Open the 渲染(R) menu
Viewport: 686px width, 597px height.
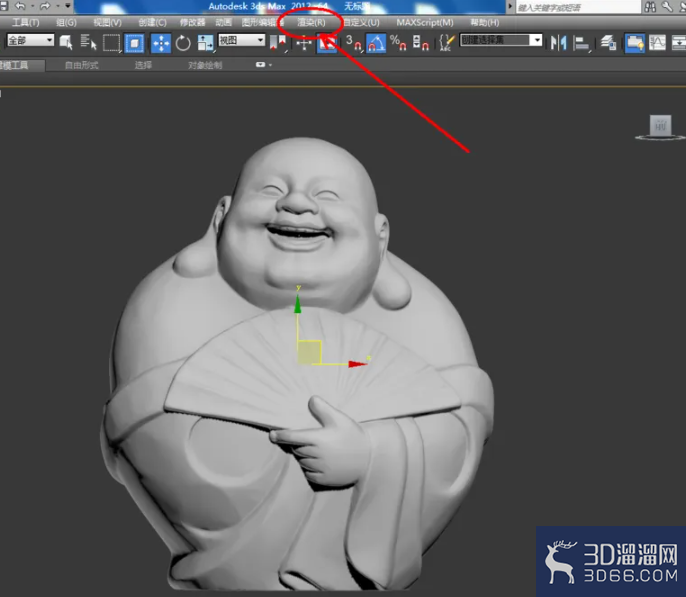[x=312, y=22]
